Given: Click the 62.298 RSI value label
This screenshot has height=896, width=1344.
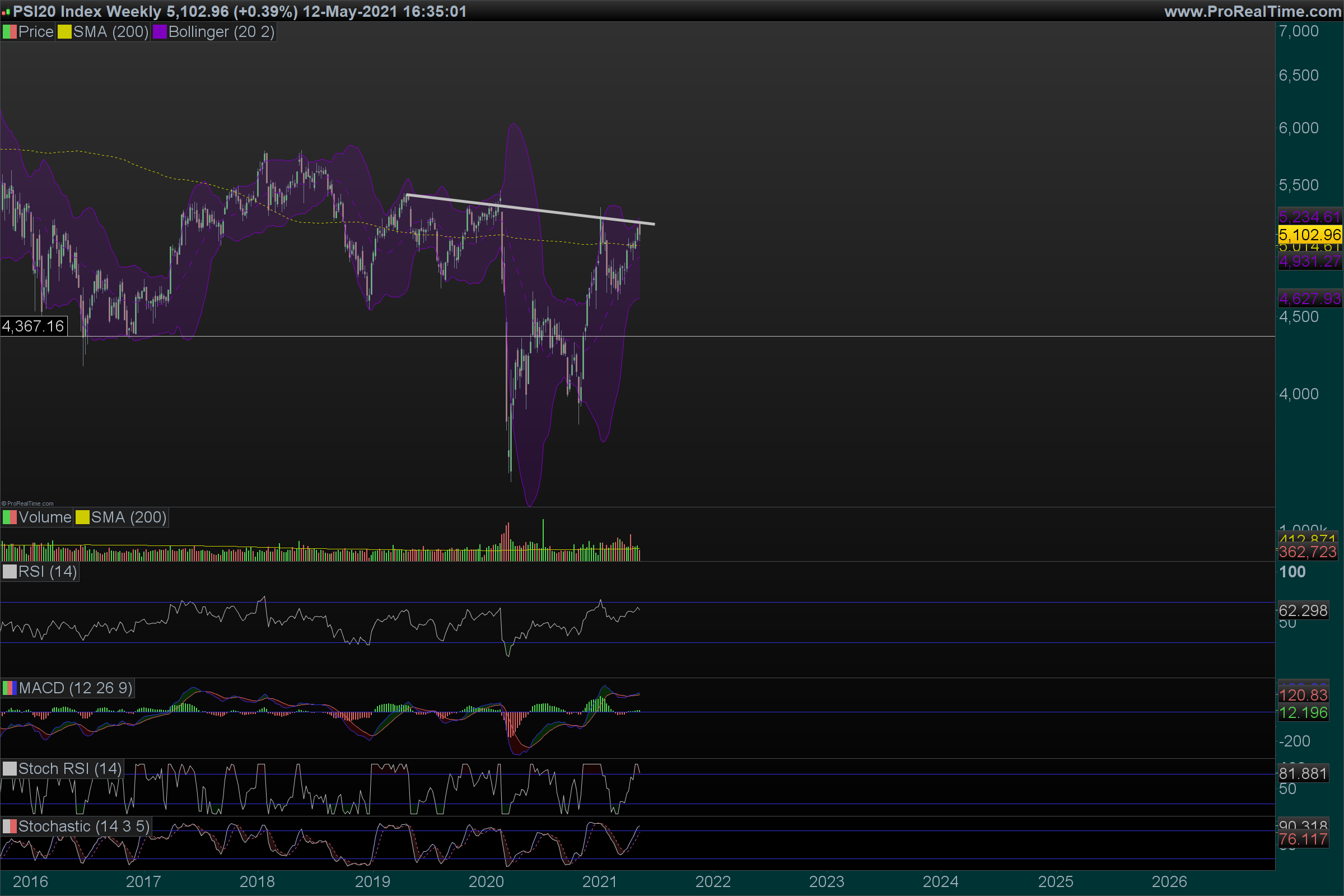Looking at the screenshot, I should (1303, 611).
